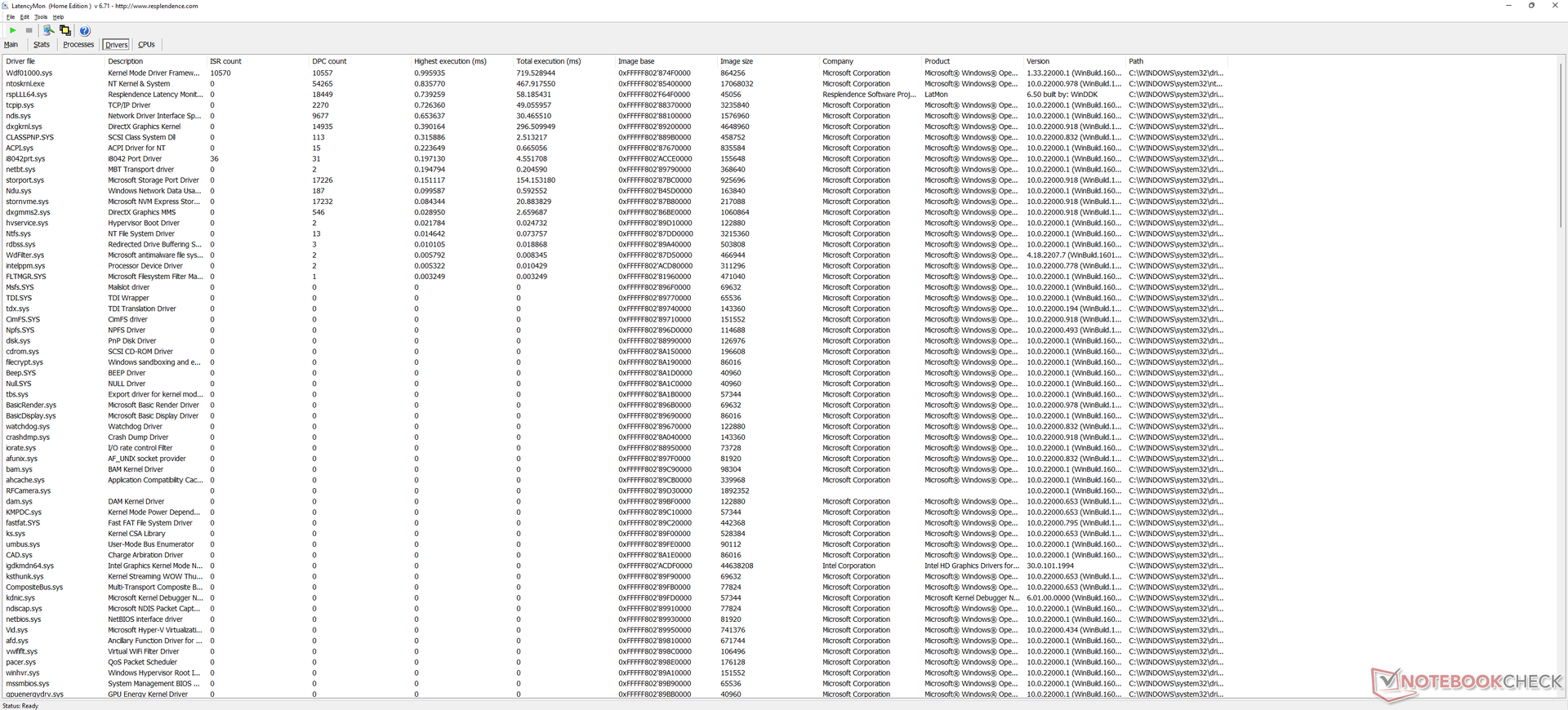Image resolution: width=1568 pixels, height=710 pixels.
Task: Select the stornvme.sys driver entry
Action: [x=27, y=202]
